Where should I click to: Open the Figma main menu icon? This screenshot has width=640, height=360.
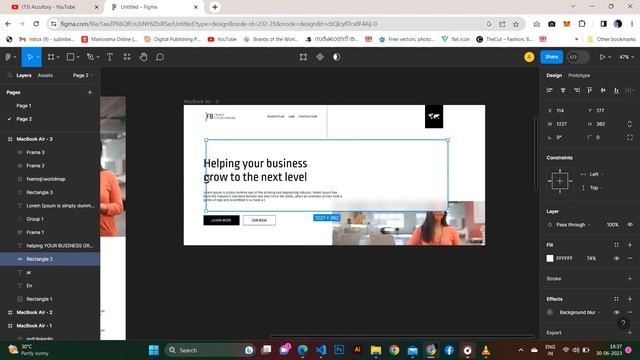pyautogui.click(x=8, y=57)
